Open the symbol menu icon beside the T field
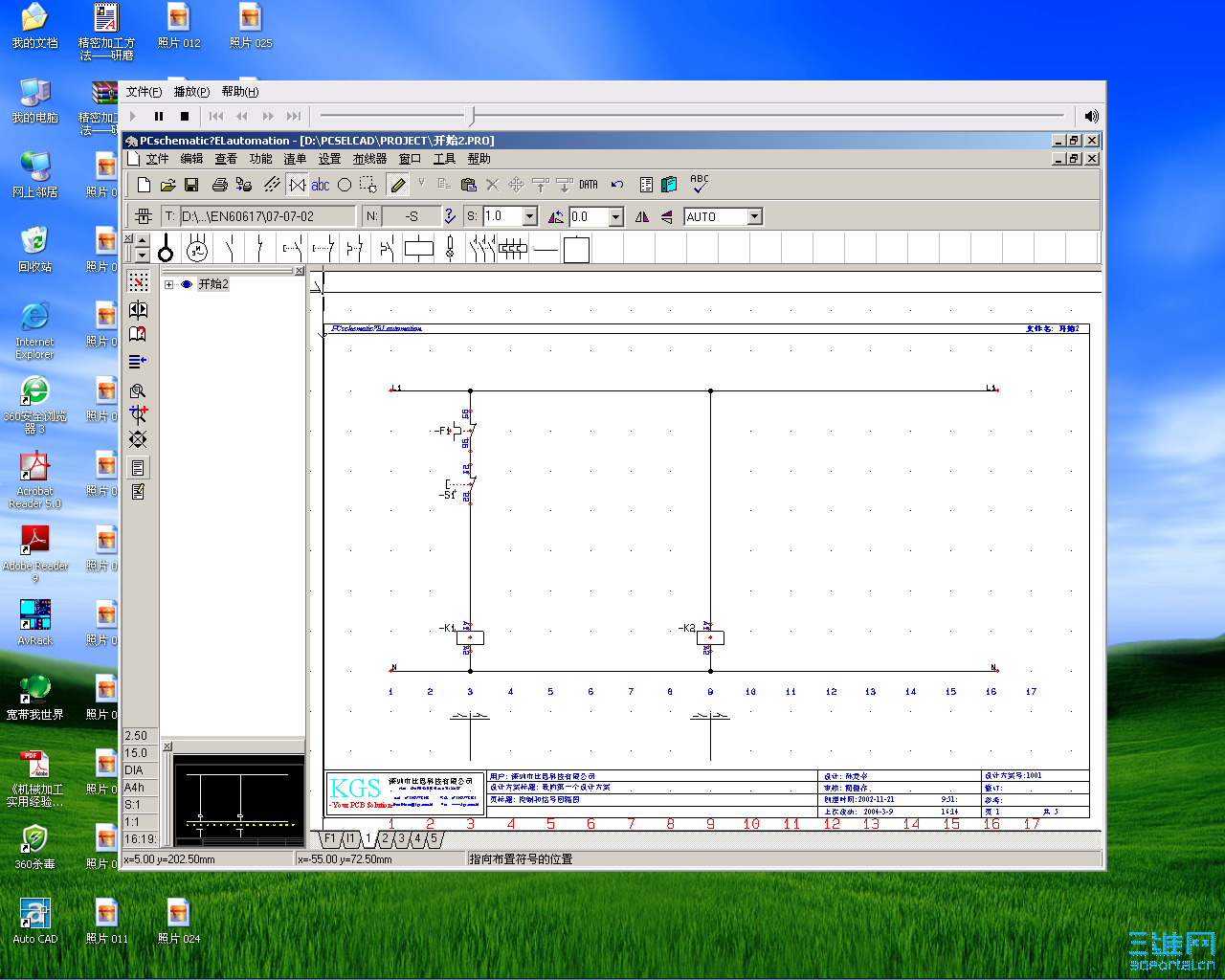1225x980 pixels. tap(144, 216)
